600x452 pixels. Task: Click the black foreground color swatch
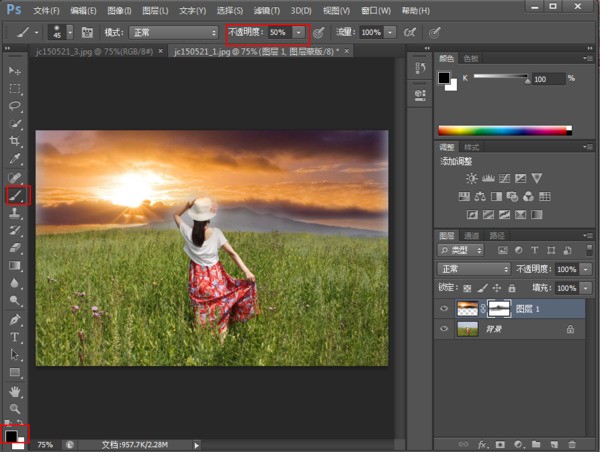click(11, 435)
